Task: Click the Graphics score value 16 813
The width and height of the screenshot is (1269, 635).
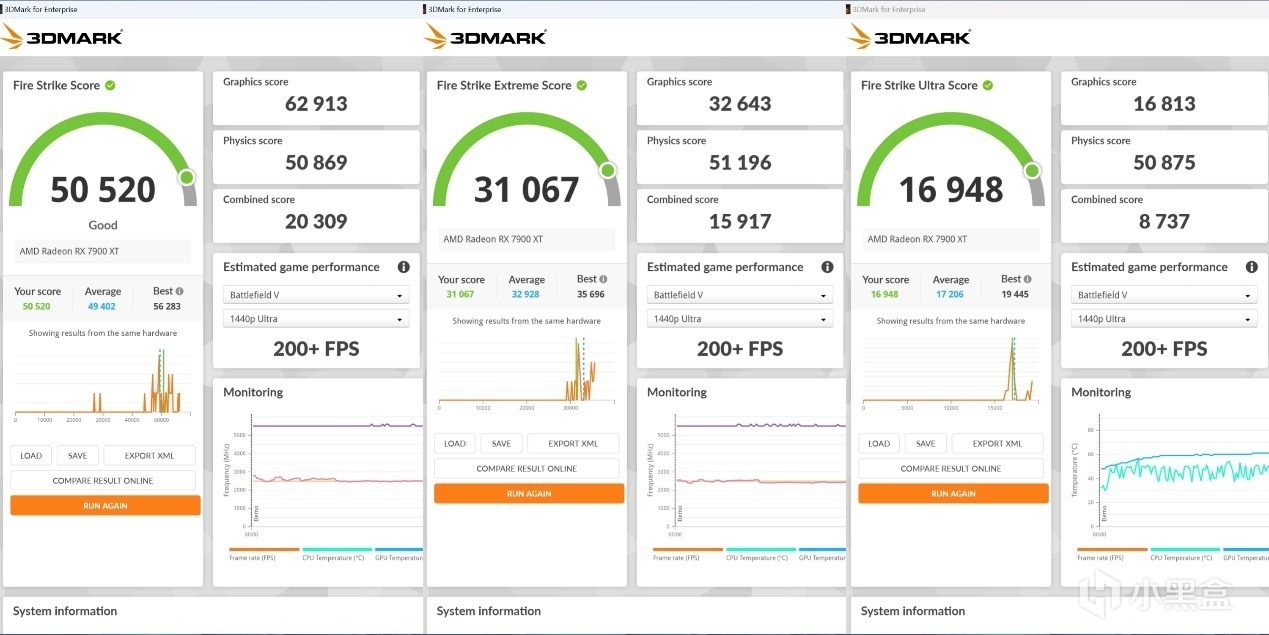Action: [1164, 104]
